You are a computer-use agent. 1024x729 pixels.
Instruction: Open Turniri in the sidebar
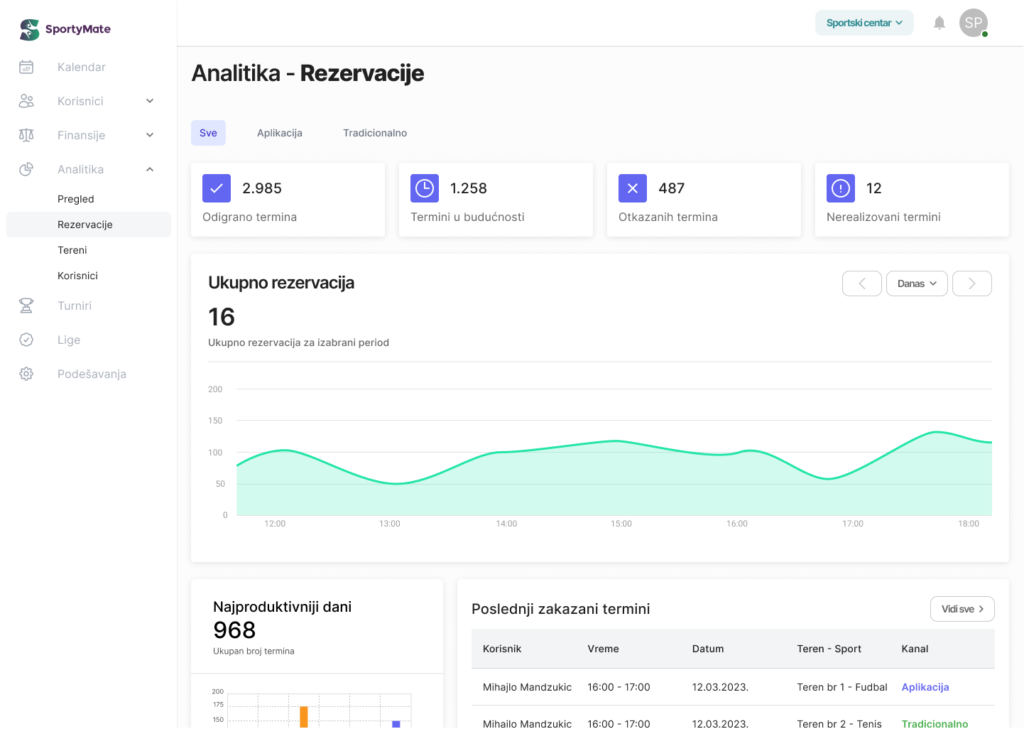tap(74, 305)
